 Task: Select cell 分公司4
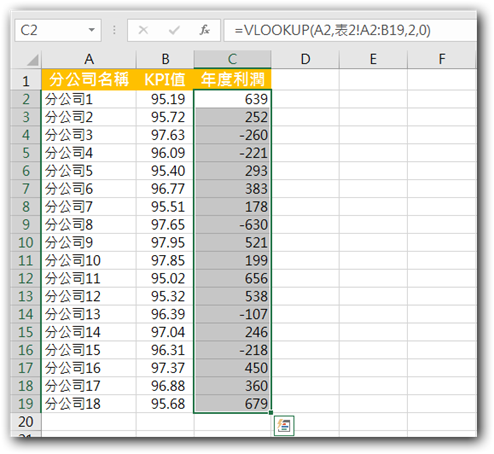89,153
